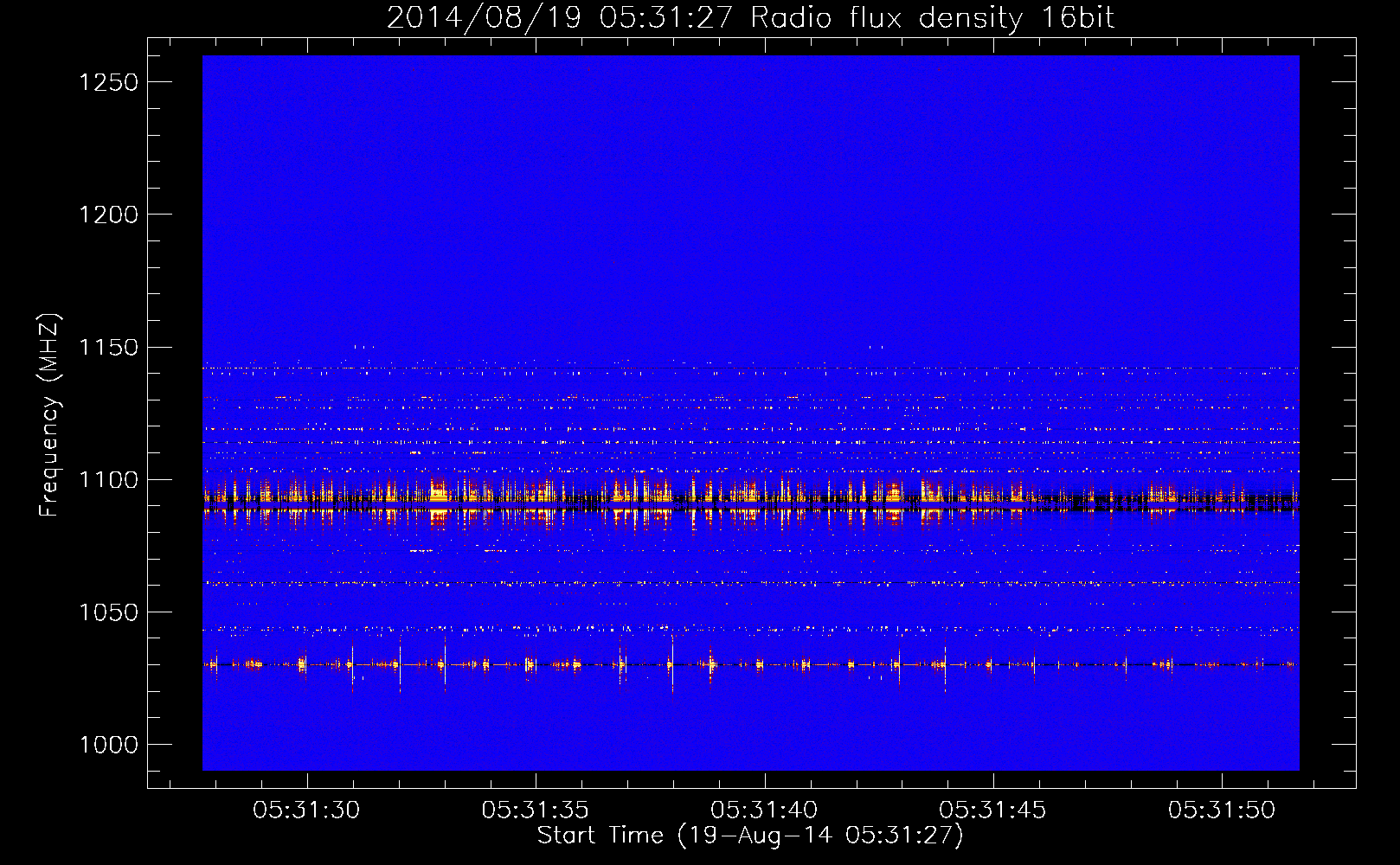Click the 1150 frequency tick label
Image resolution: width=1400 pixels, height=865 pixels.
[x=108, y=348]
